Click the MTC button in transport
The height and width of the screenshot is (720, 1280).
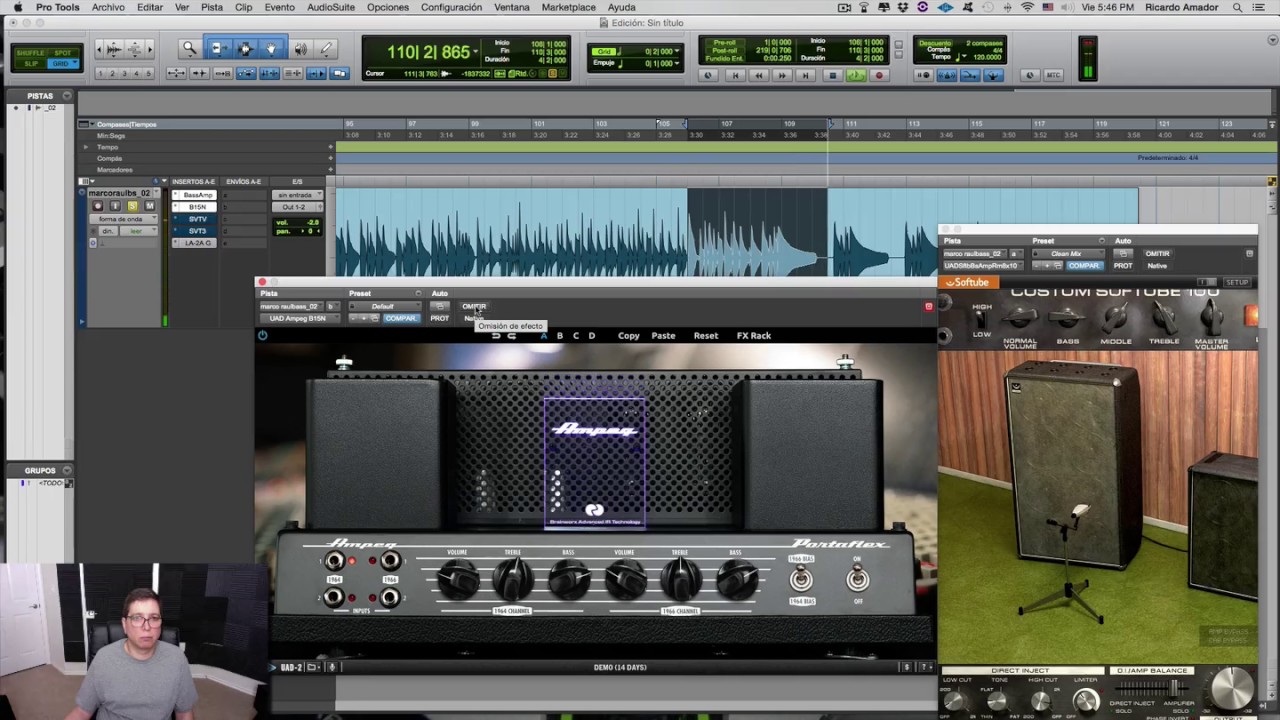click(x=1053, y=75)
